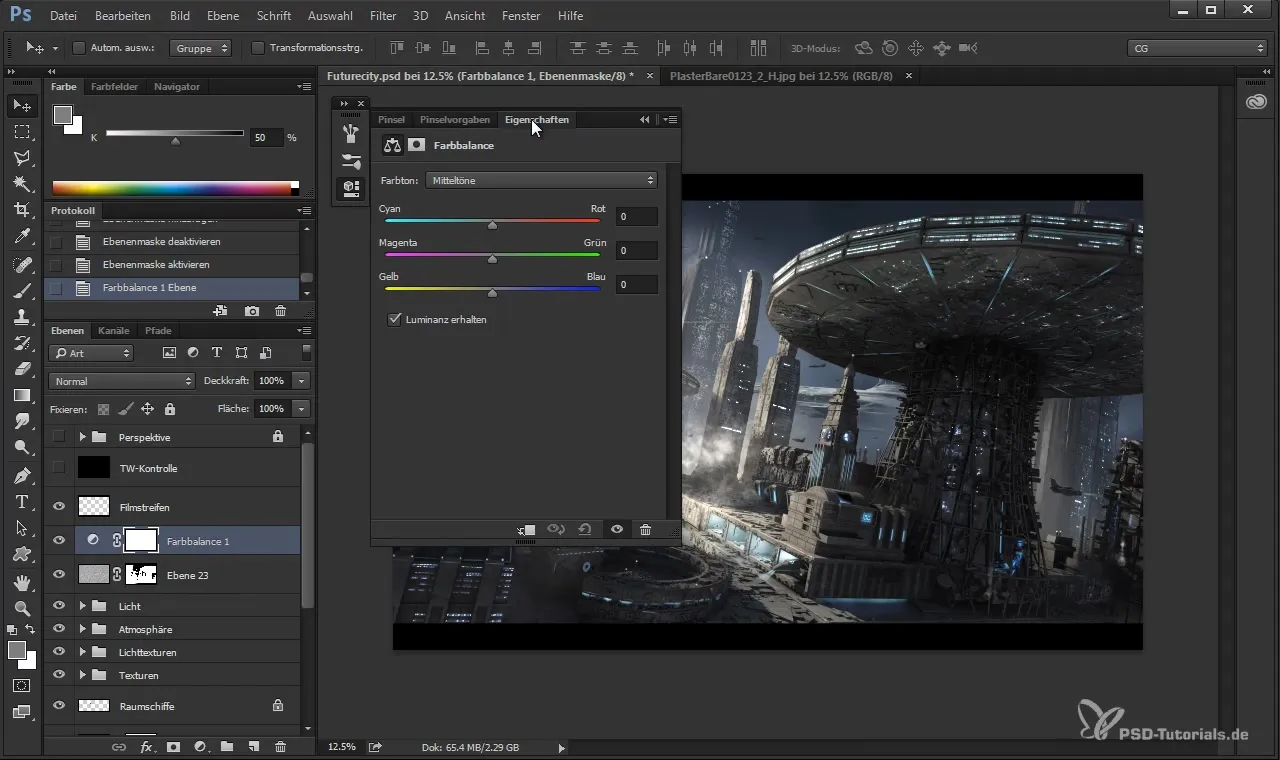Image resolution: width=1280 pixels, height=760 pixels.
Task: Create a new snapshot with camera icon
Action: point(252,312)
